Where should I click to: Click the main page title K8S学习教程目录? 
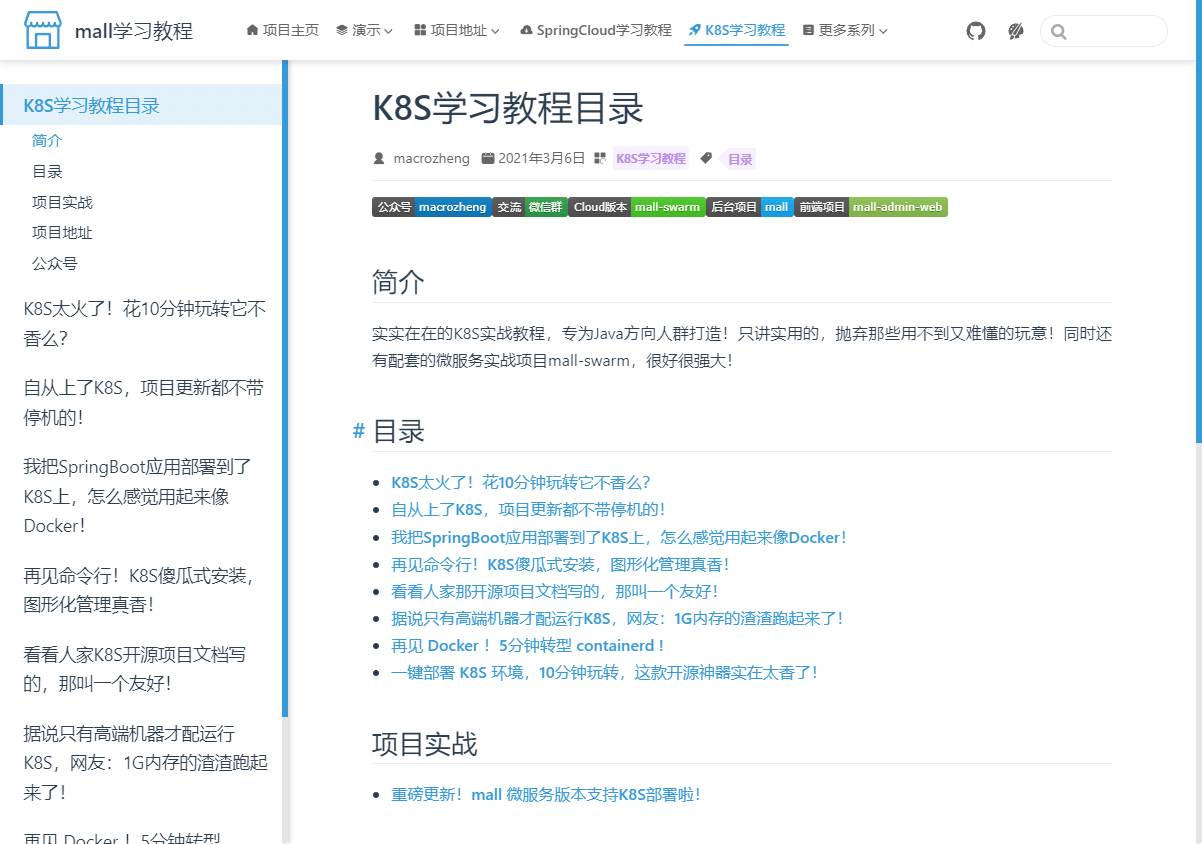(x=508, y=108)
